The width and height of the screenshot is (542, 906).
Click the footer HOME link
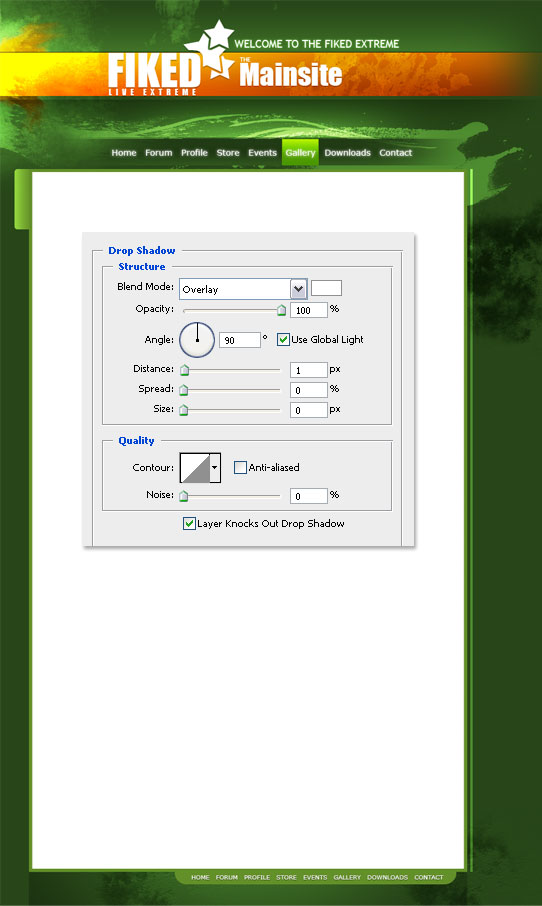click(200, 877)
